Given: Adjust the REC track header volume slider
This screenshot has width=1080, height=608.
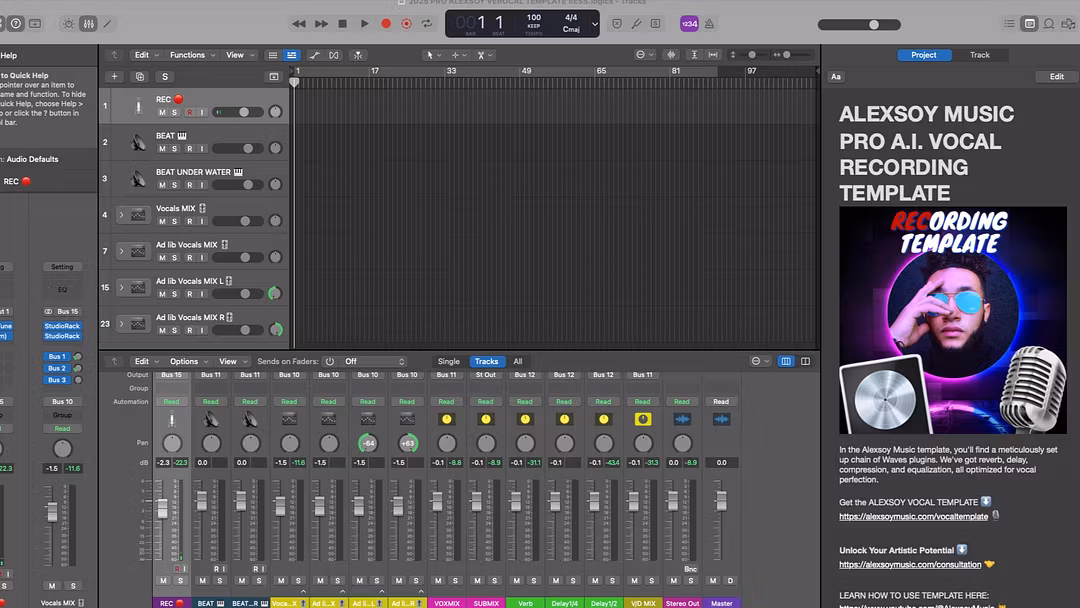Looking at the screenshot, I should [238, 112].
